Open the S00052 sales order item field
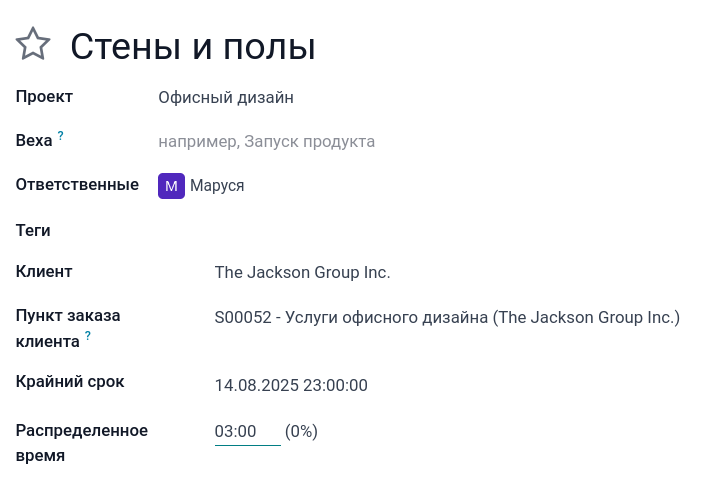This screenshot has height=480, width=722. point(447,318)
